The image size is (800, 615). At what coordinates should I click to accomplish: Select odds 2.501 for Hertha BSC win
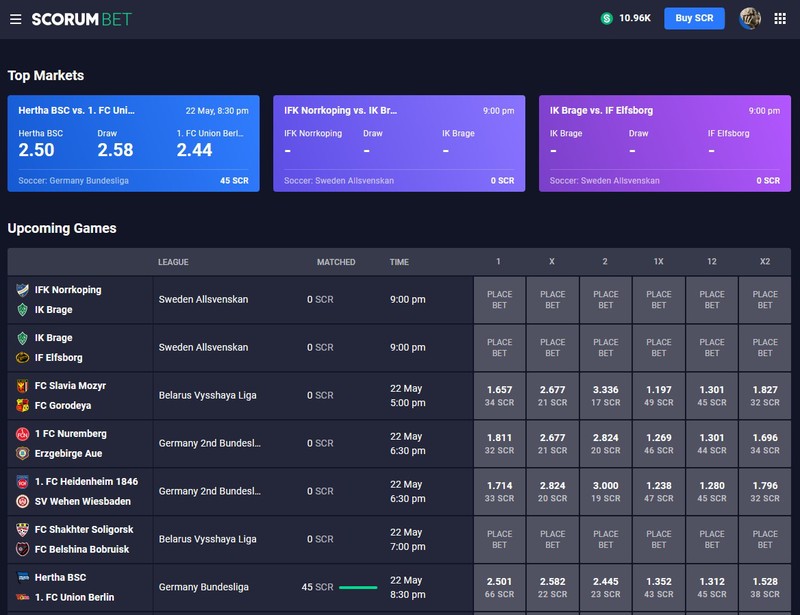tap(499, 588)
